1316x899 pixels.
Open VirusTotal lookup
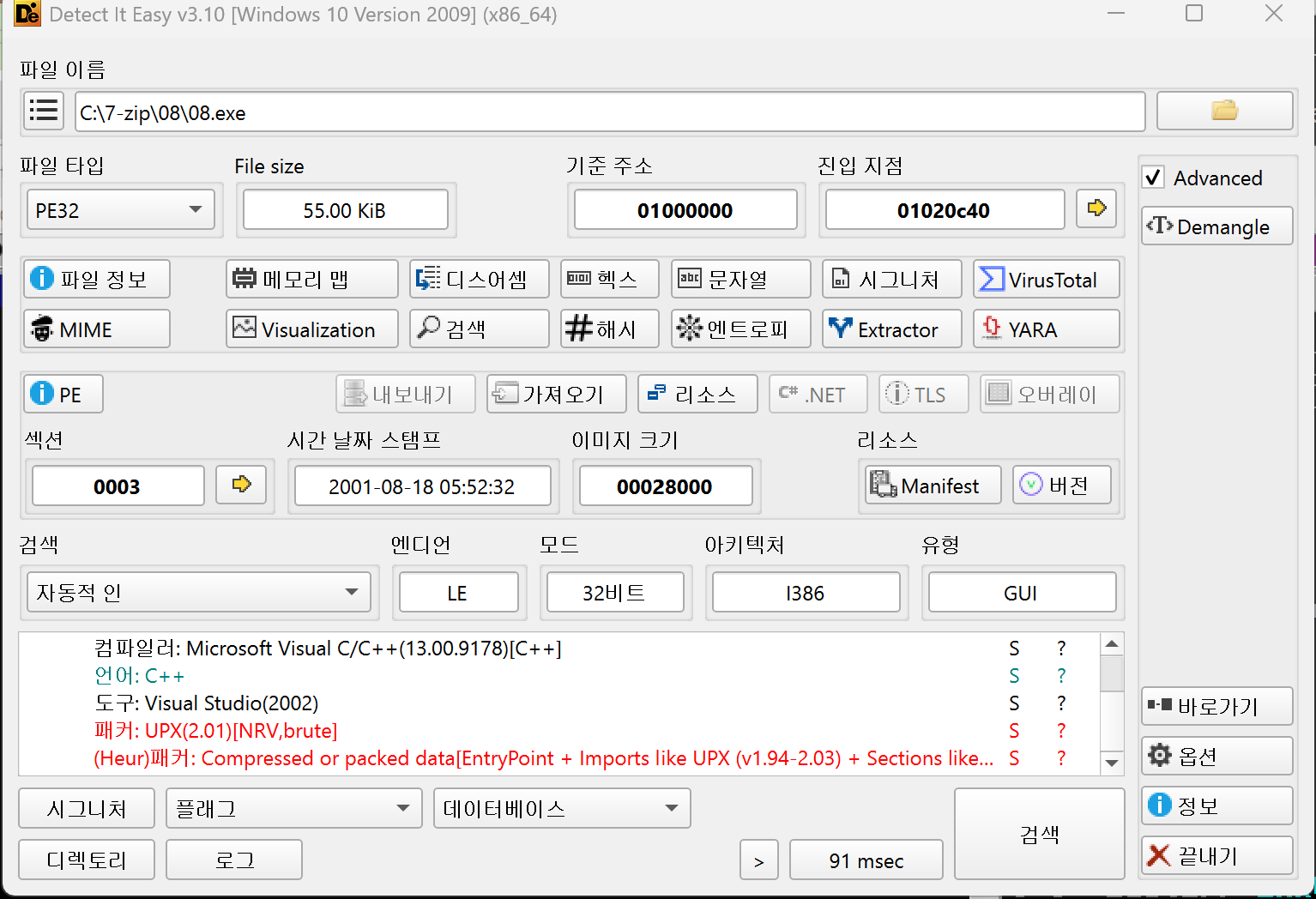pos(1047,280)
